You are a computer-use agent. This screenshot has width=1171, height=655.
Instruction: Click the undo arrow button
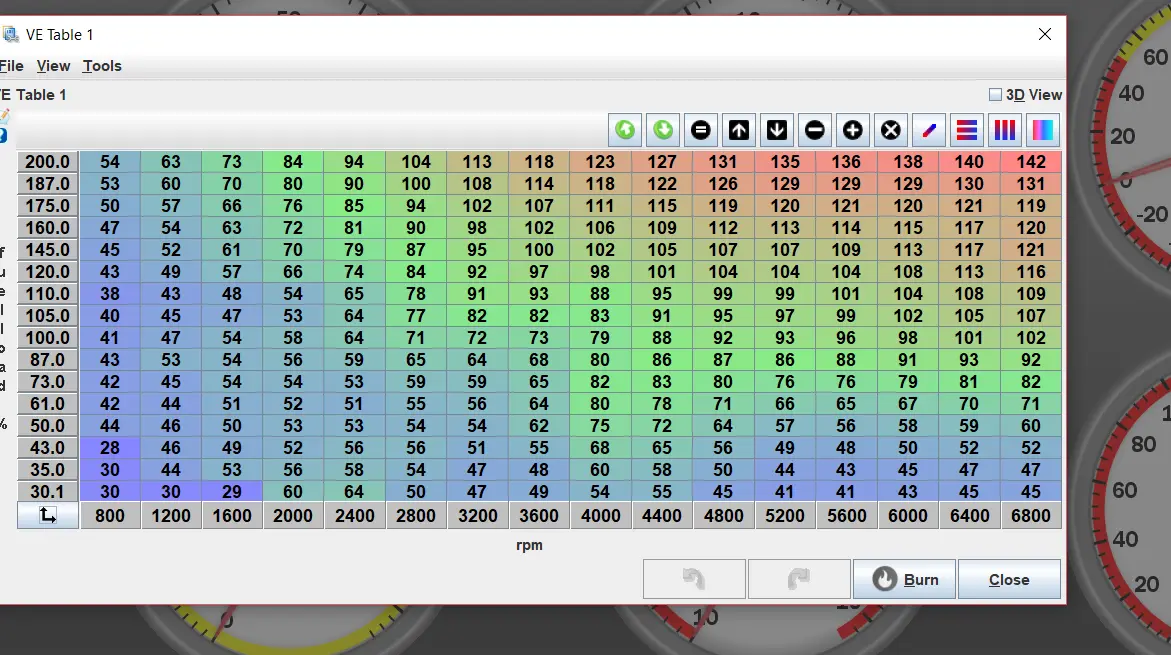coord(695,579)
